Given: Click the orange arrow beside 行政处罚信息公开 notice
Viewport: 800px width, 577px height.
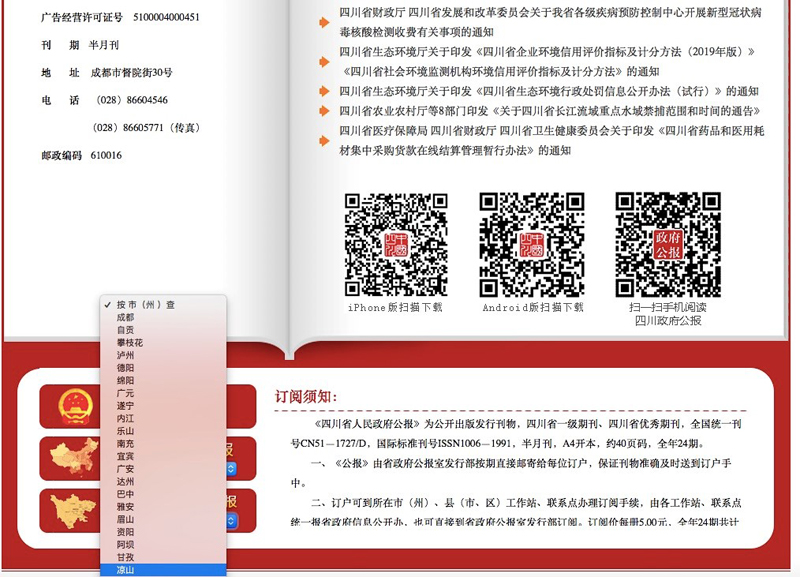Looking at the screenshot, I should click(x=324, y=91).
